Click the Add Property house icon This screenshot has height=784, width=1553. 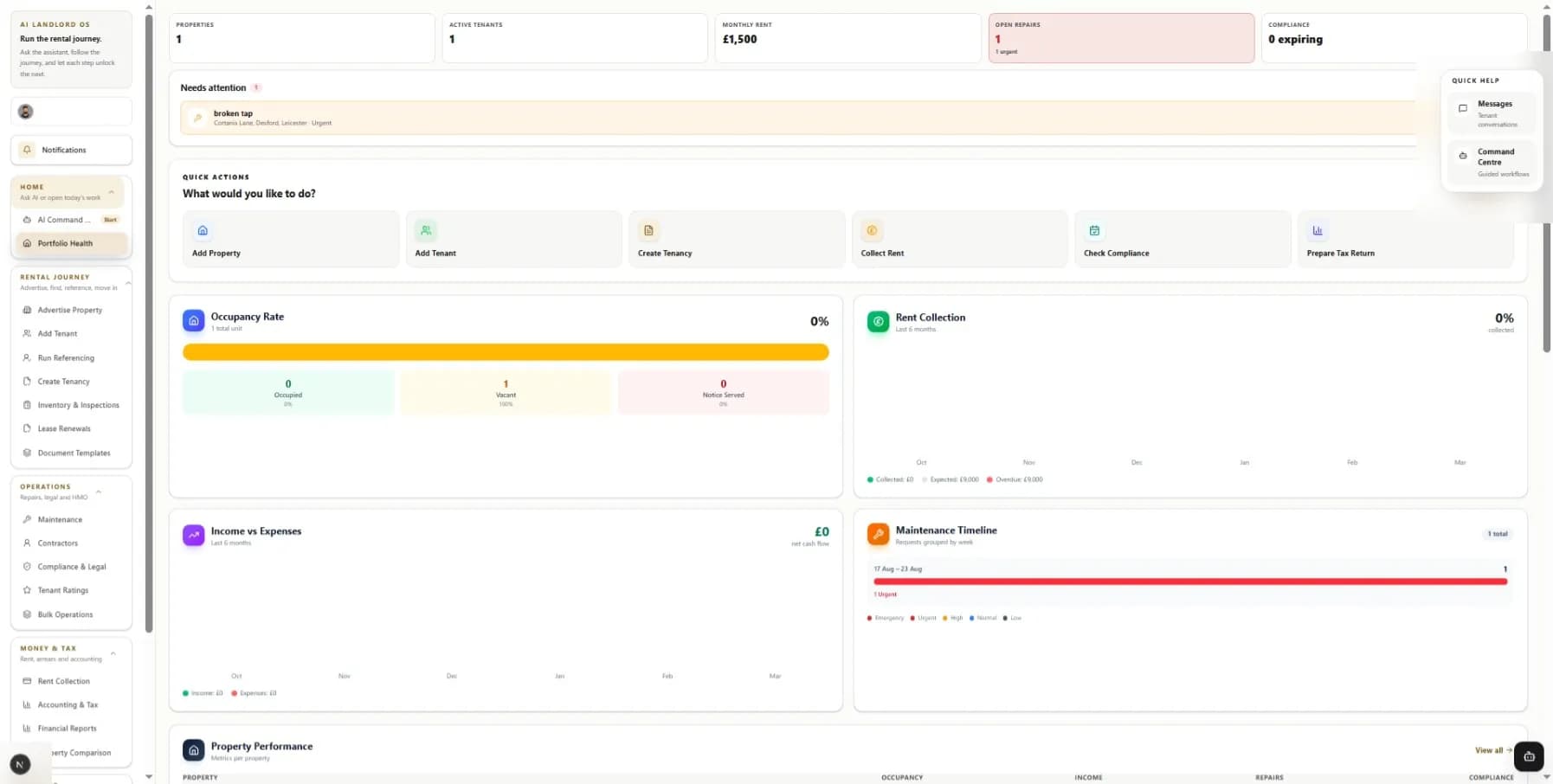coord(203,230)
